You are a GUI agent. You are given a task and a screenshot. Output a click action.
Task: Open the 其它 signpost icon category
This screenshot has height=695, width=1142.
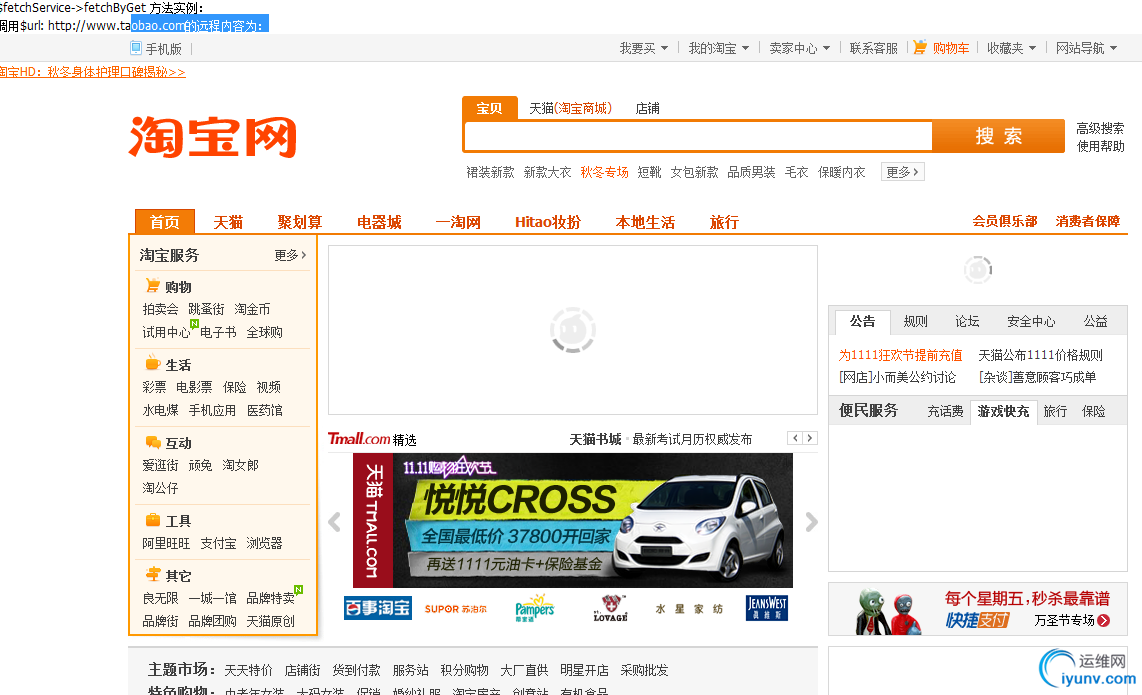point(152,574)
